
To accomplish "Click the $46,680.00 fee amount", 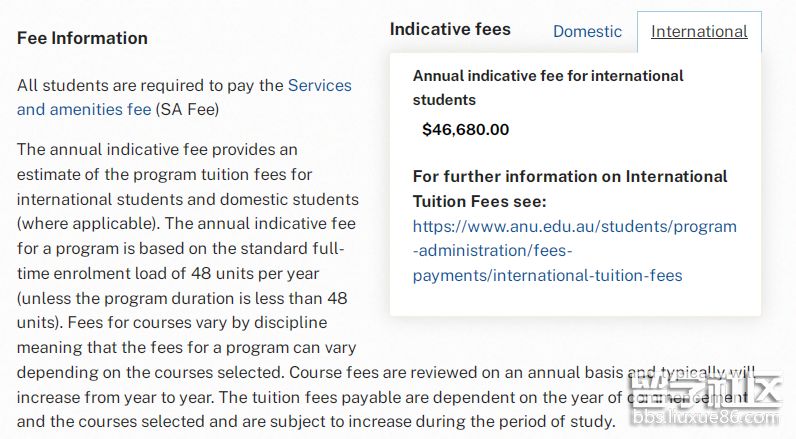I will click(465, 129).
